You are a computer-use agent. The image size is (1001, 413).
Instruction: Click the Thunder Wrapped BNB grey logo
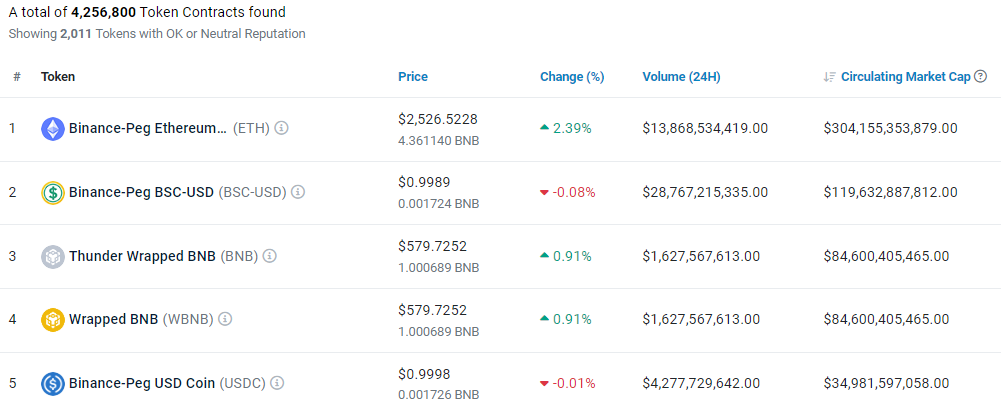[x=52, y=256]
